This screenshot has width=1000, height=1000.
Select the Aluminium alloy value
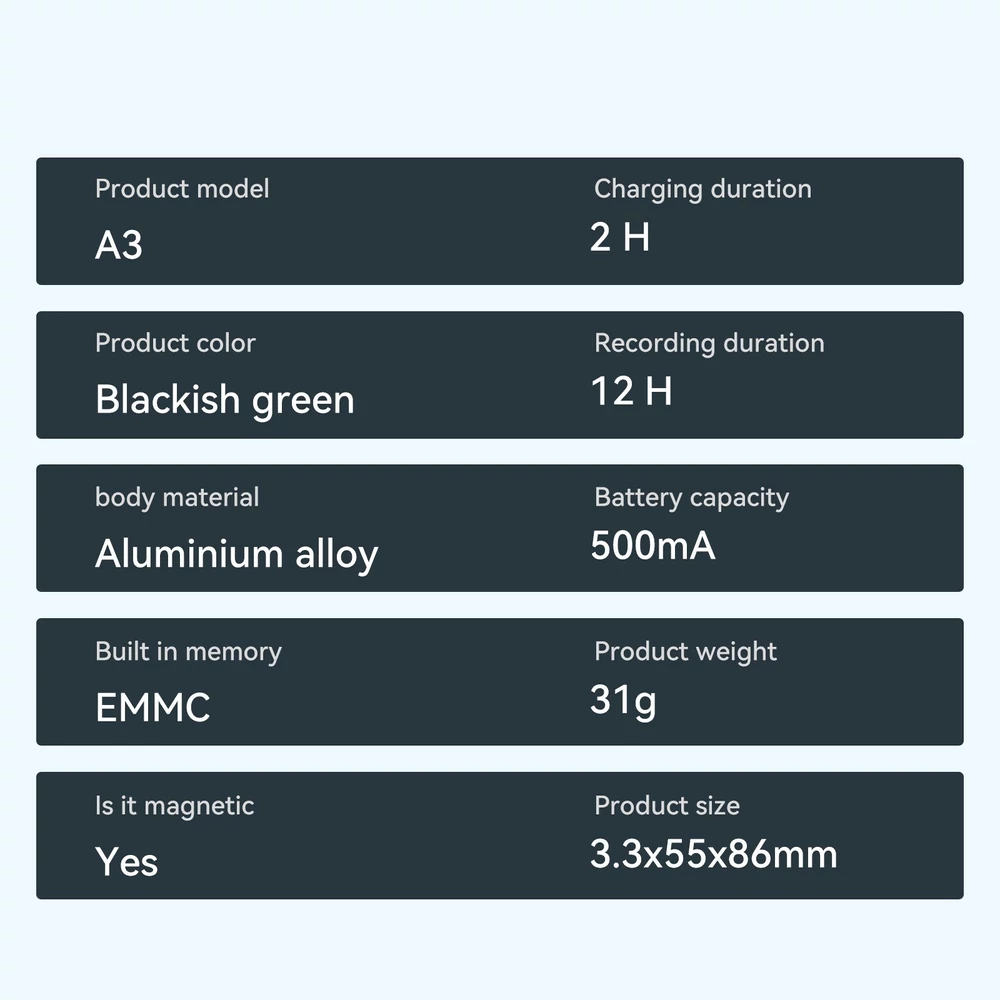click(x=237, y=554)
